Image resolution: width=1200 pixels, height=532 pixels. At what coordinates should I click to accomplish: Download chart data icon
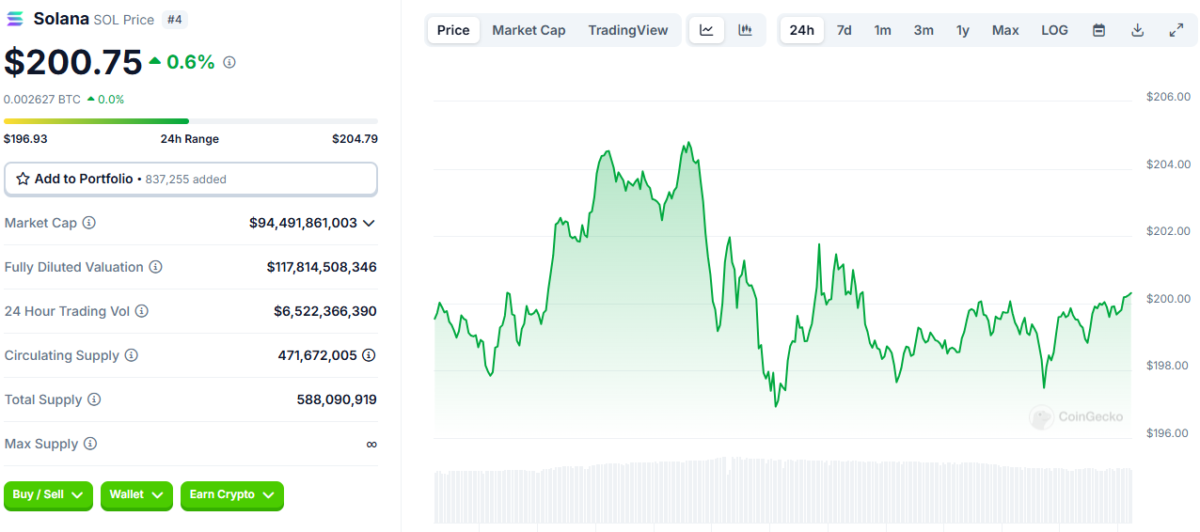pyautogui.click(x=1137, y=30)
